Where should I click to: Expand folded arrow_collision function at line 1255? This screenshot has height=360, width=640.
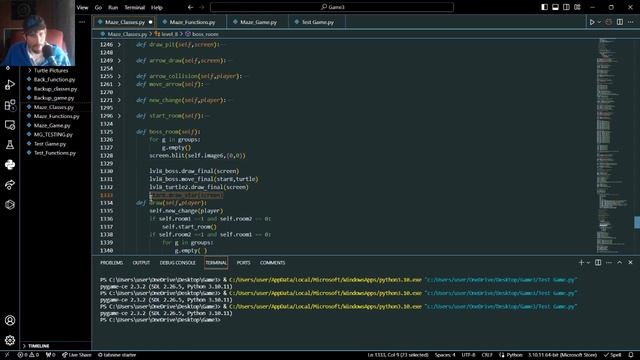click(x=119, y=76)
